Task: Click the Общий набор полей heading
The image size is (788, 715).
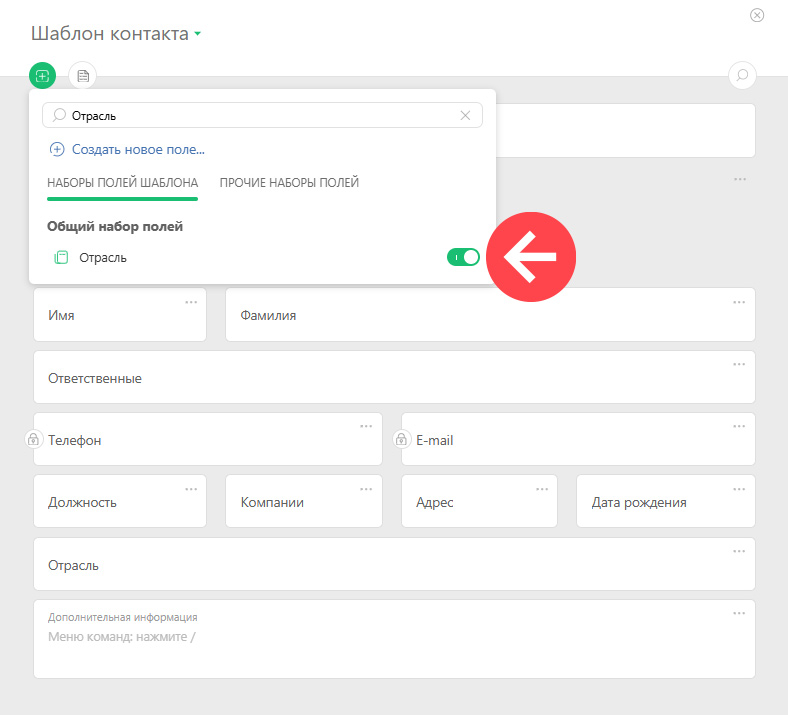Action: [115, 226]
